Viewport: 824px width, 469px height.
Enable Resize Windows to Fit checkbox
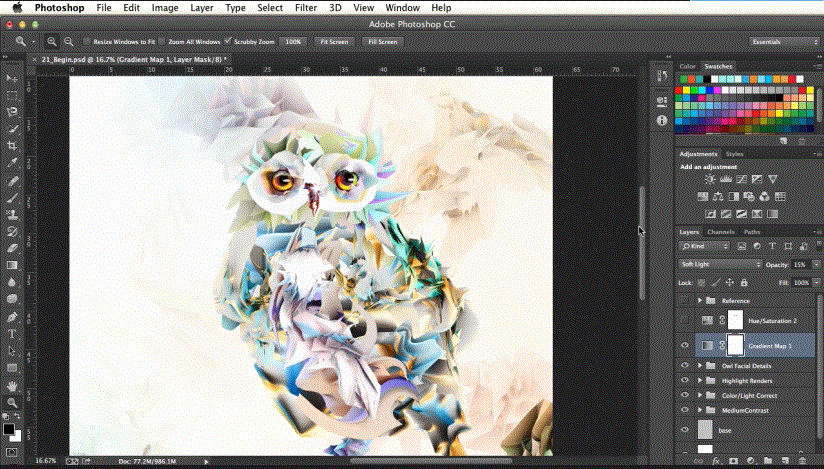[87, 42]
